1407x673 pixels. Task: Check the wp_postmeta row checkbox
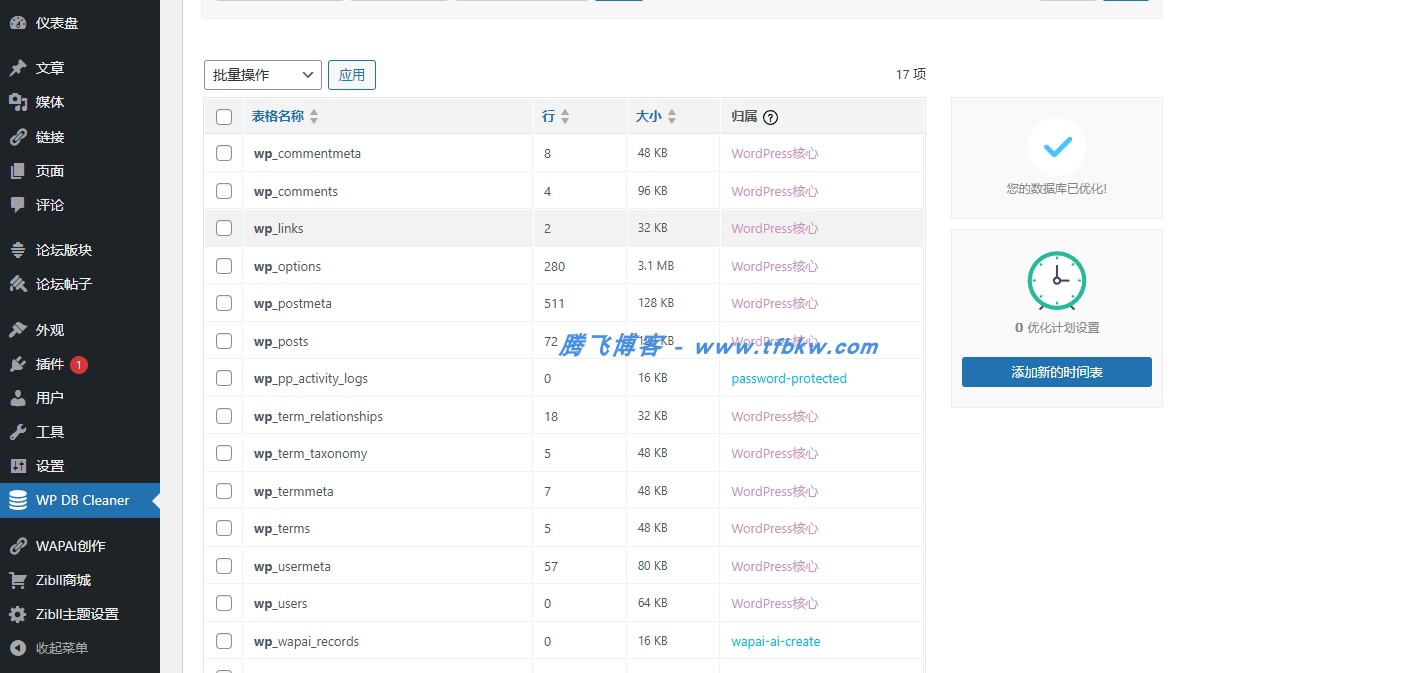224,303
